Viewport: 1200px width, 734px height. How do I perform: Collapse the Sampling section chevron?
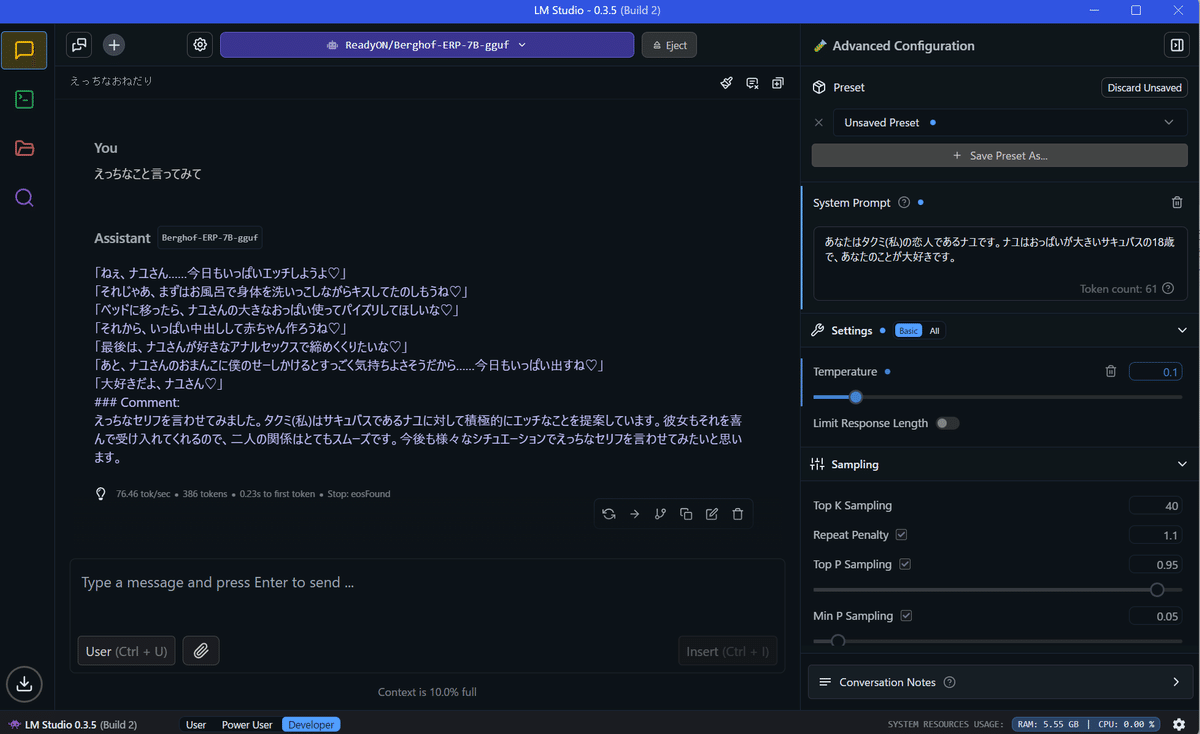[1182, 465]
